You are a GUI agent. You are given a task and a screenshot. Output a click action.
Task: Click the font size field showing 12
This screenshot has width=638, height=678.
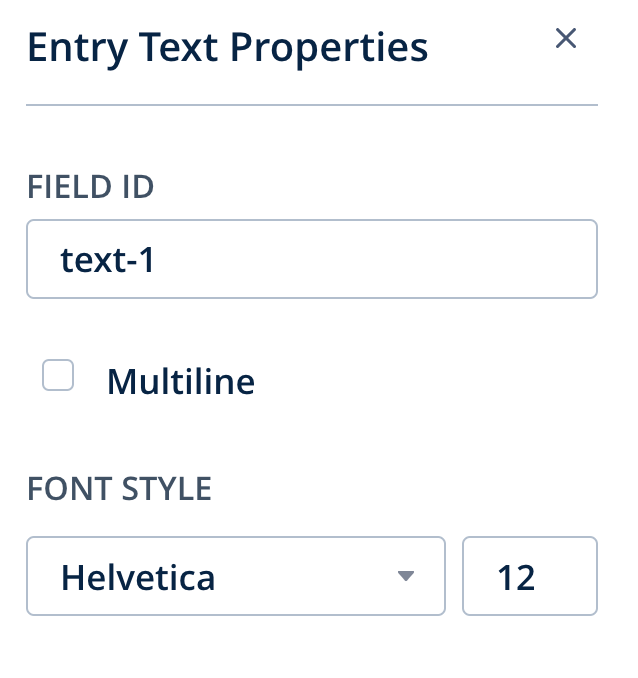pos(529,576)
